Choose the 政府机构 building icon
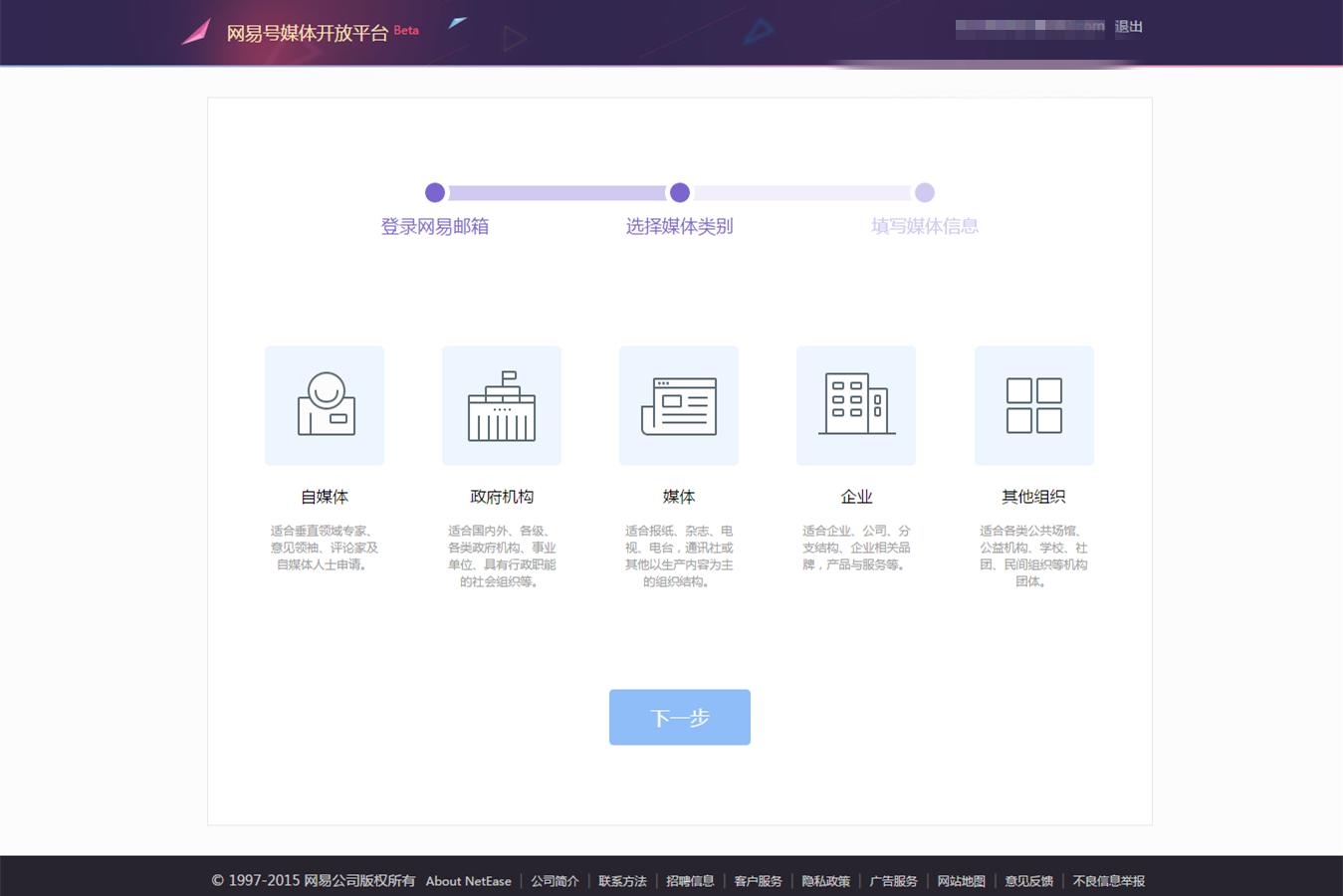 [502, 405]
